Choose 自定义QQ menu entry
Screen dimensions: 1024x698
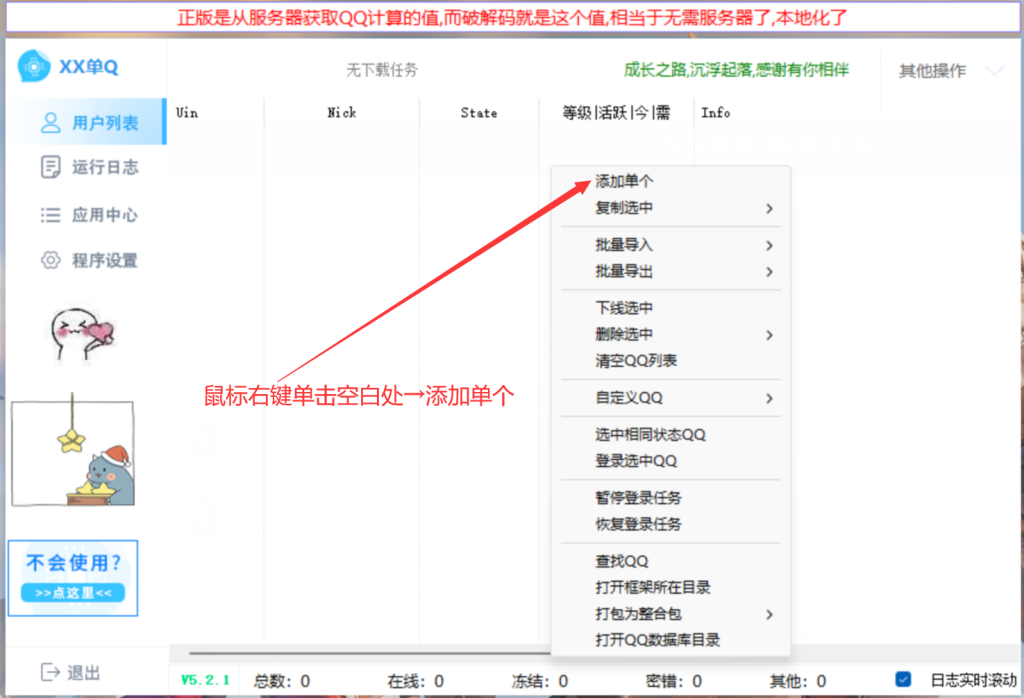[671, 398]
